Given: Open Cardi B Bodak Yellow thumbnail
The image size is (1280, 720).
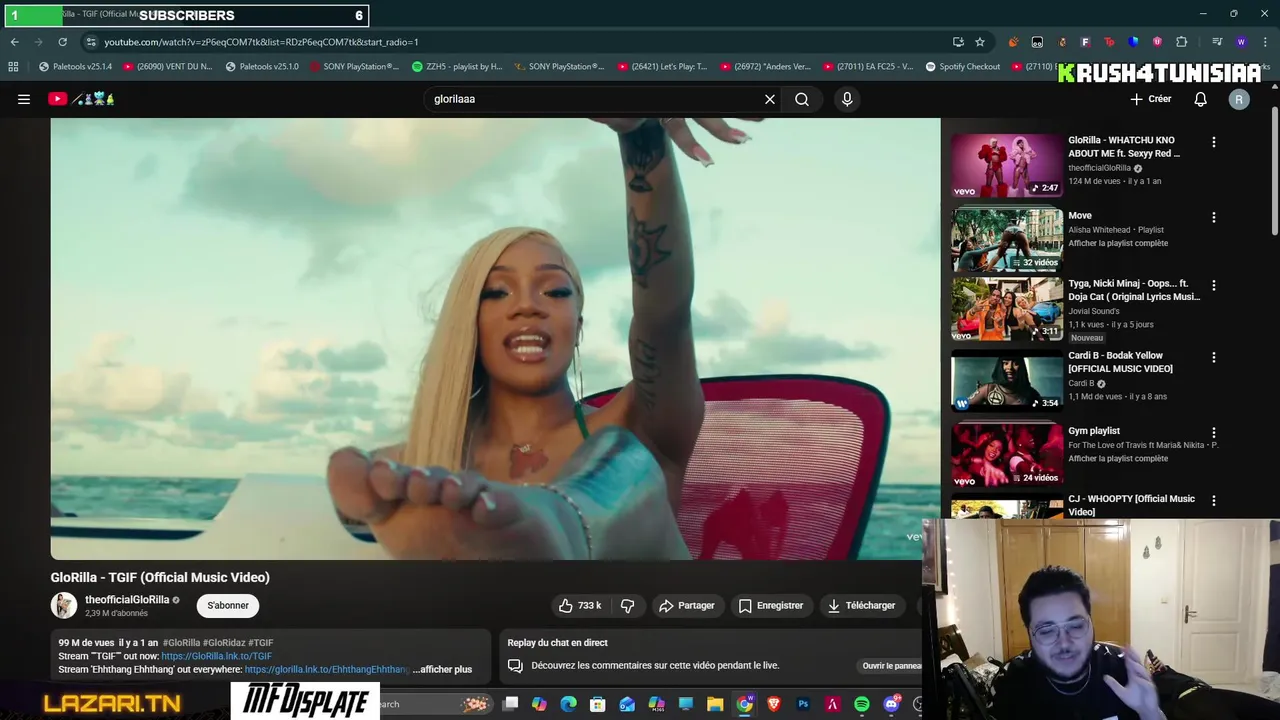Looking at the screenshot, I should click(1007, 380).
